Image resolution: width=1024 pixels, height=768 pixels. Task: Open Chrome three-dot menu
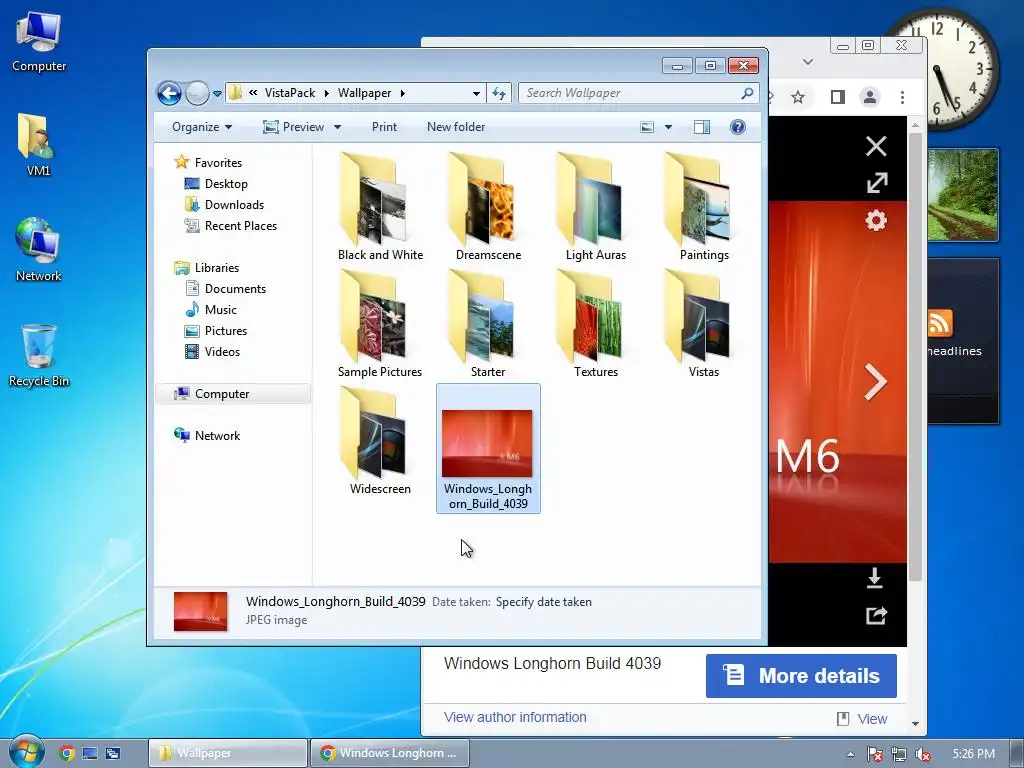click(x=903, y=97)
